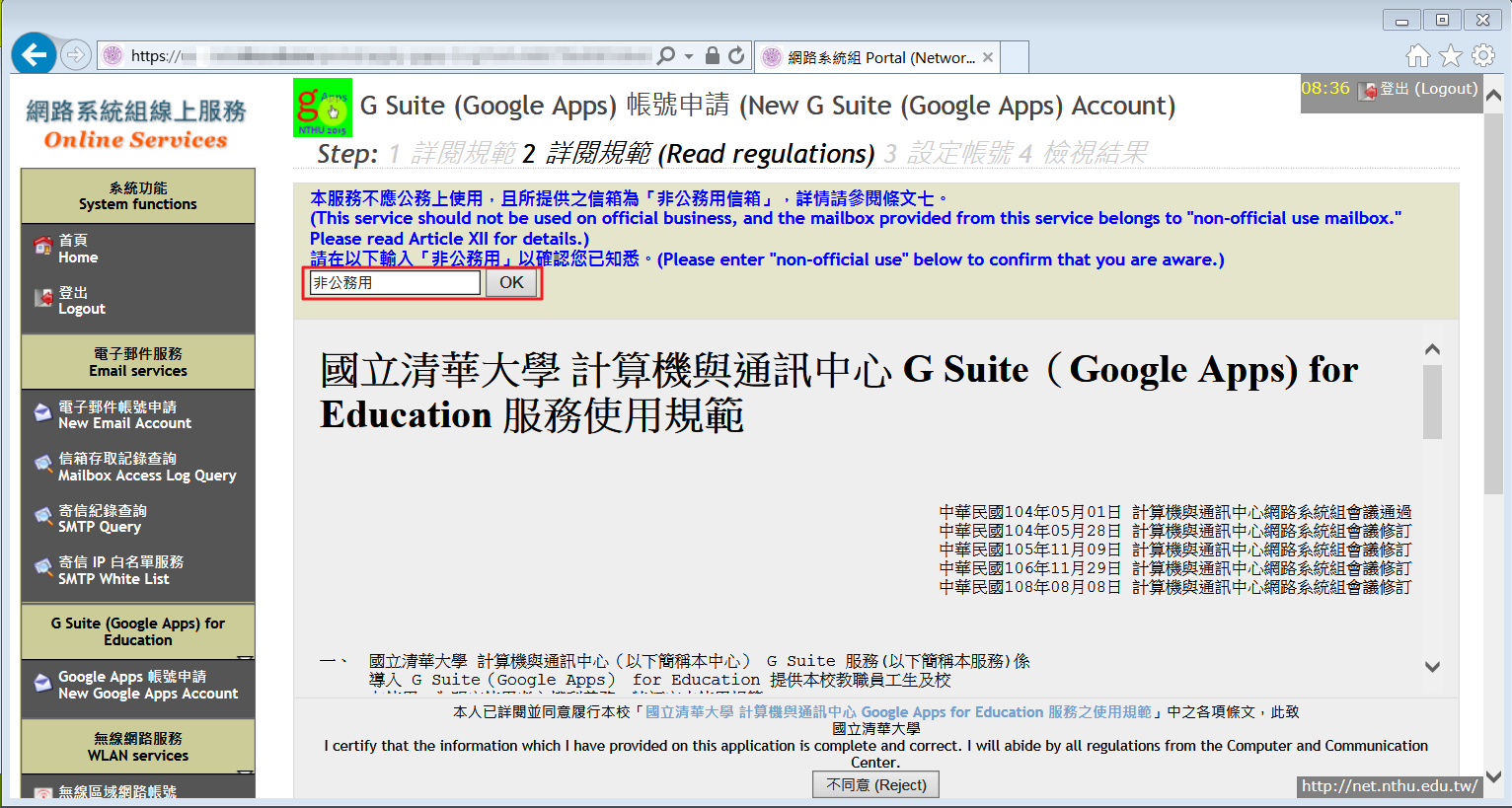Click the search magnifier in address bar
Screen dimensions: 1512x808
click(667, 56)
